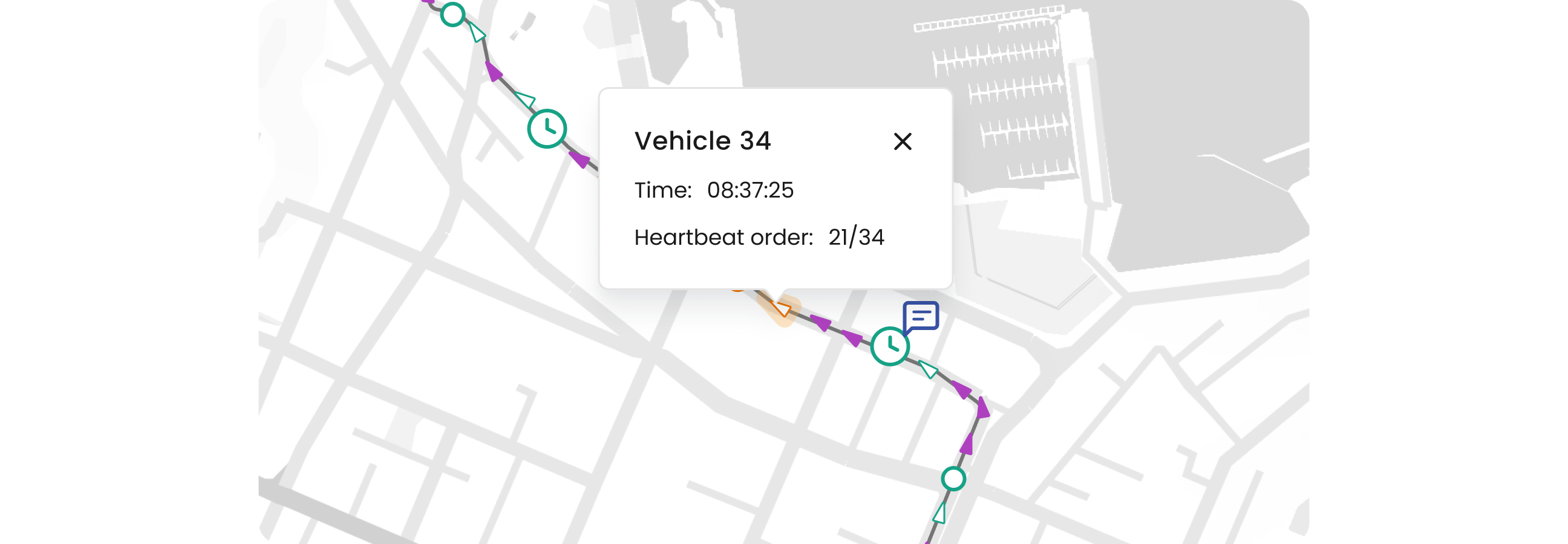Click the purple arrow just above the bottom circle marker
The height and width of the screenshot is (544, 1568).
(x=967, y=444)
